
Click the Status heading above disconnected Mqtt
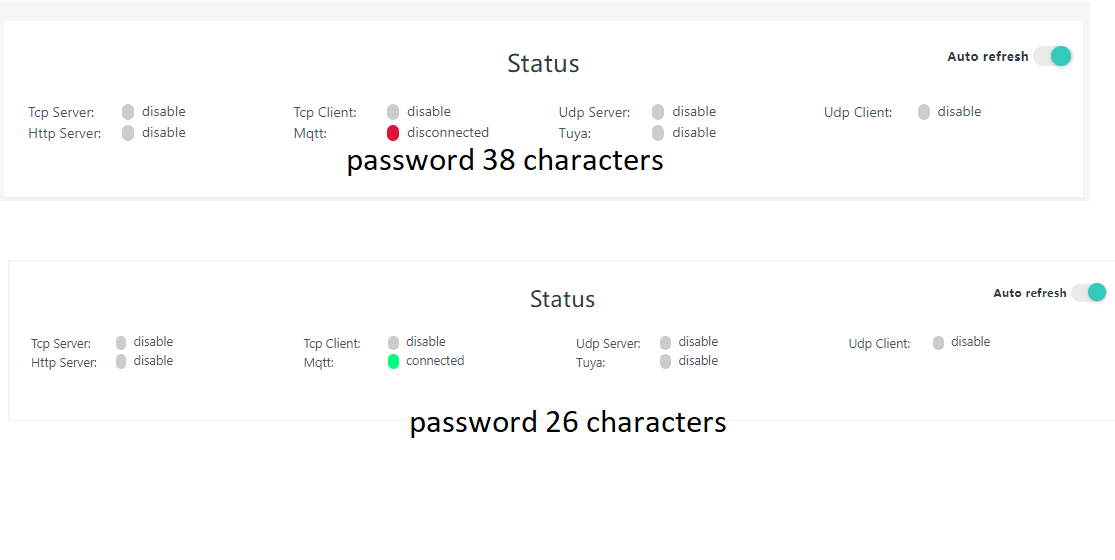(543, 64)
